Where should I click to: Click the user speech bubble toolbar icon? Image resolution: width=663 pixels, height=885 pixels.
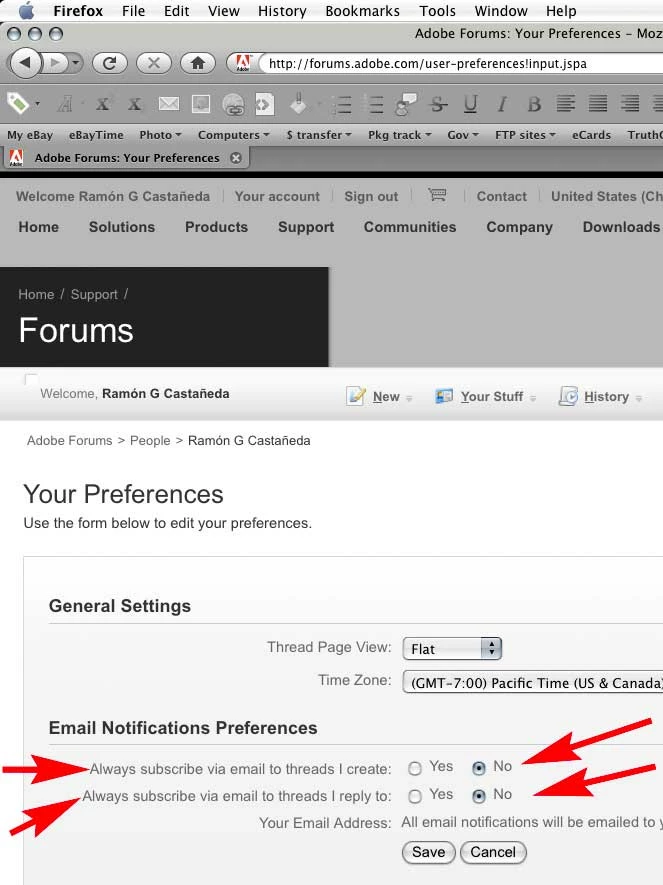tap(406, 104)
